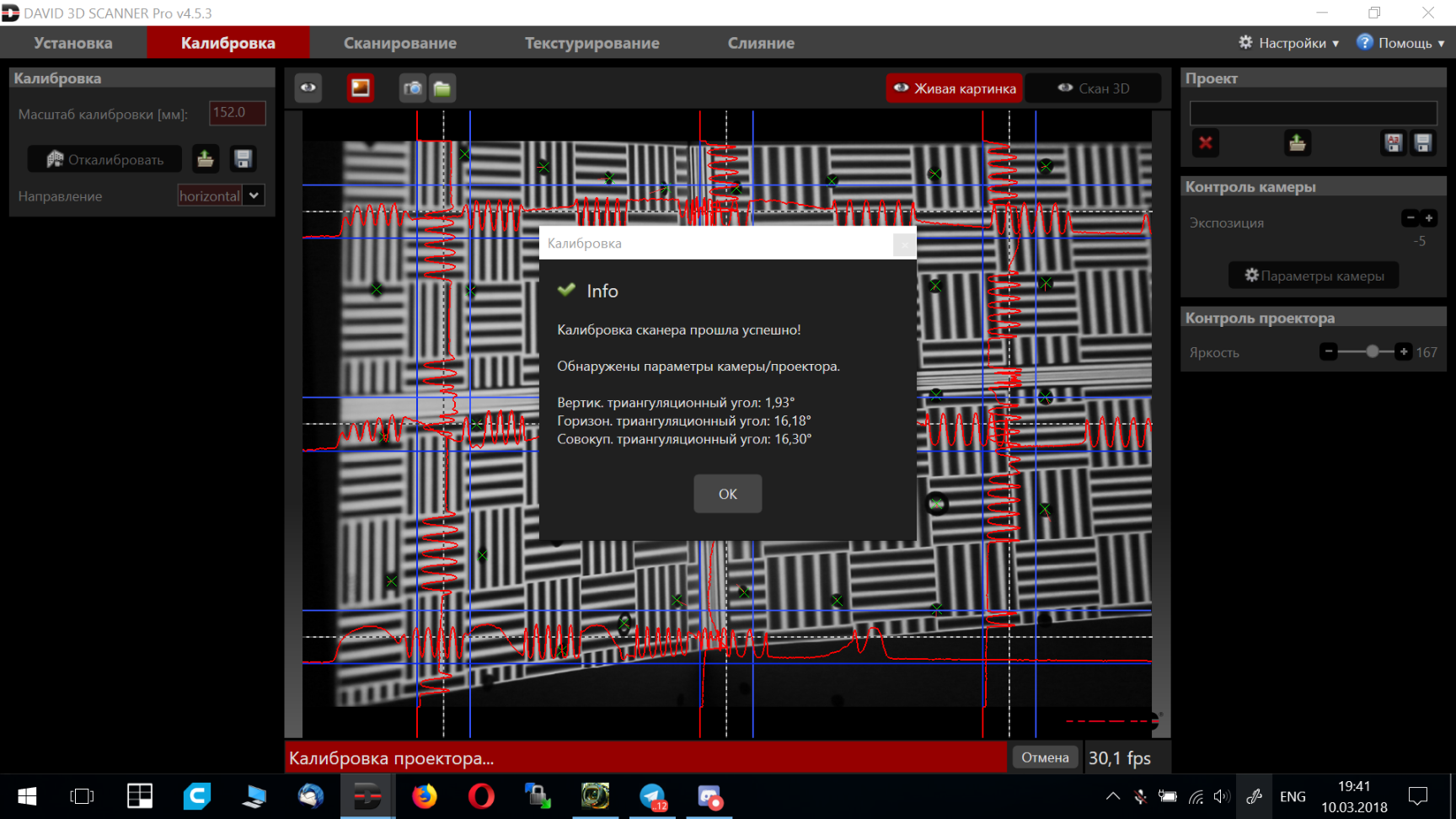1456x819 pixels.
Task: Toggle the eye icon at viewer toolbar left
Action: 308,88
